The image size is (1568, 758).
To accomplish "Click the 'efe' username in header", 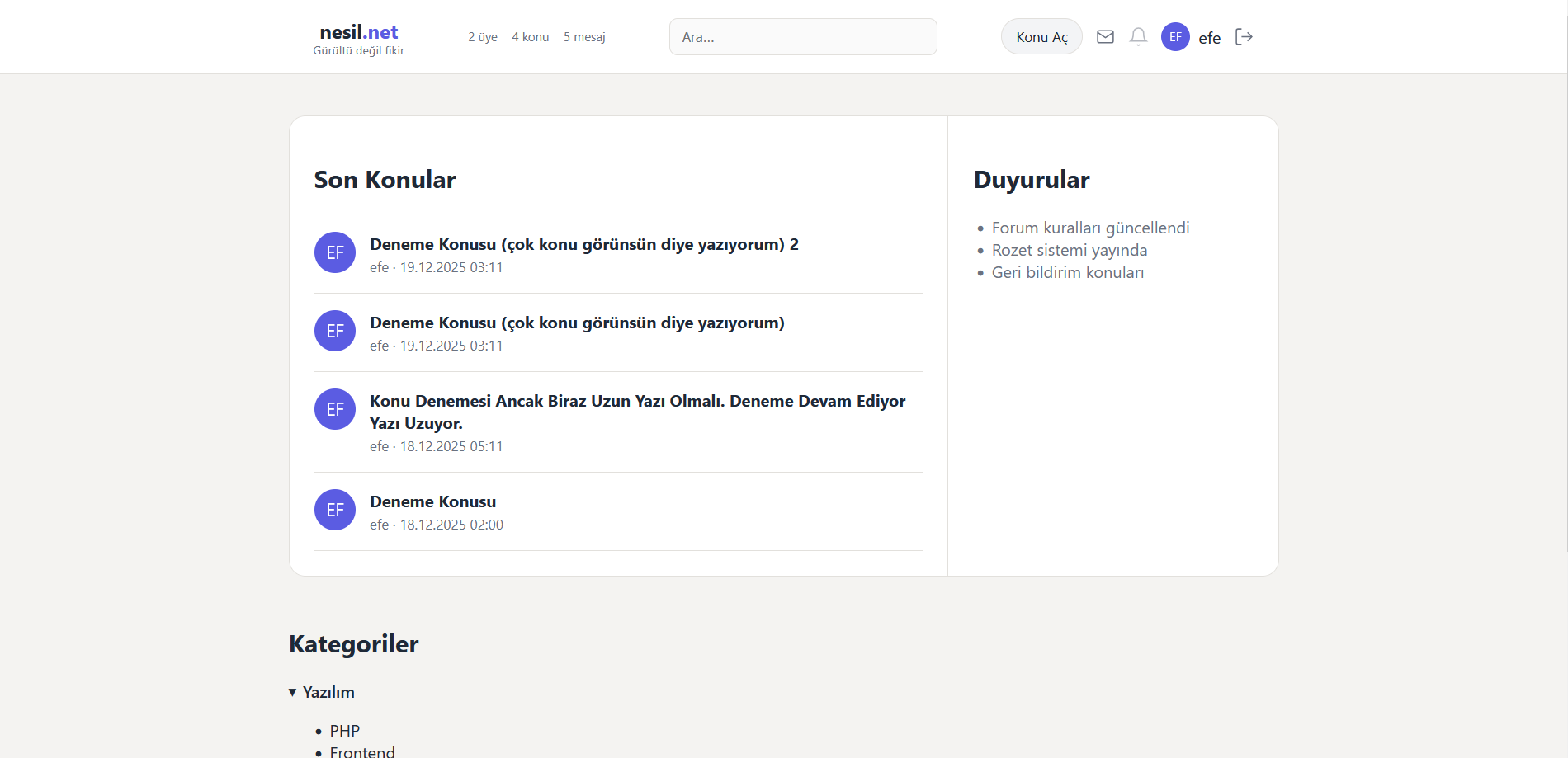I will point(1210,37).
